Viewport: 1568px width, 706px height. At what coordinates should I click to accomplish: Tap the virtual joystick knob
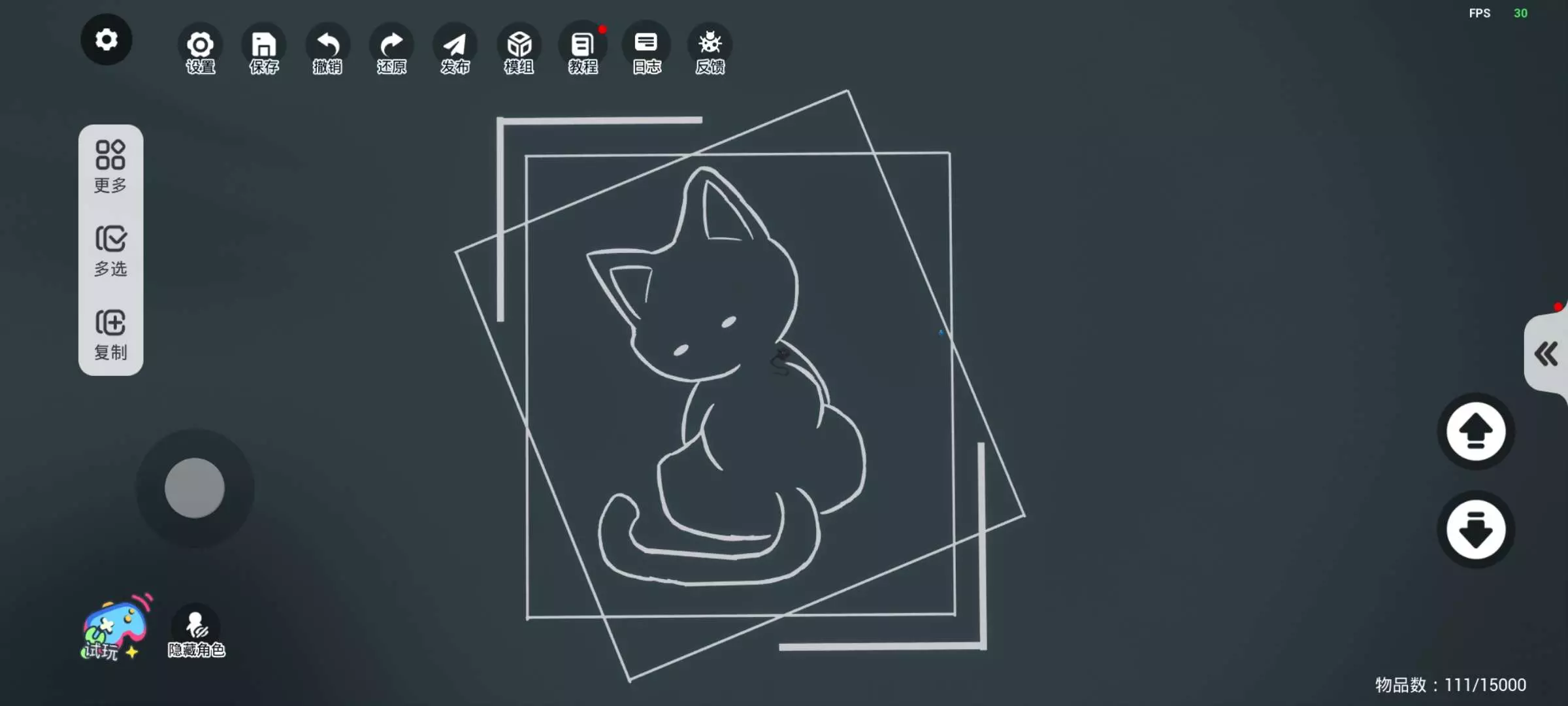pos(195,488)
